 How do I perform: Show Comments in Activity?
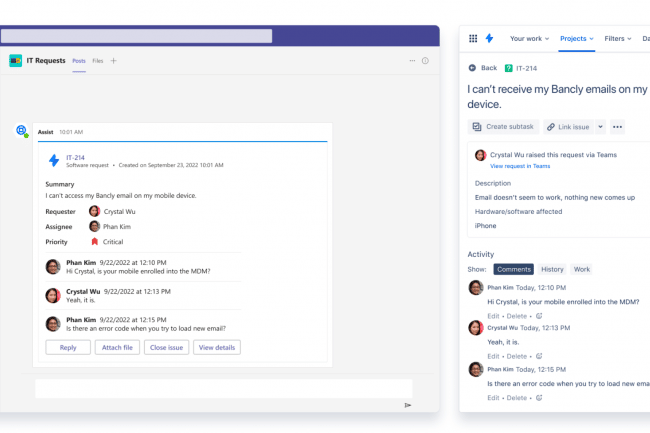pos(514,269)
